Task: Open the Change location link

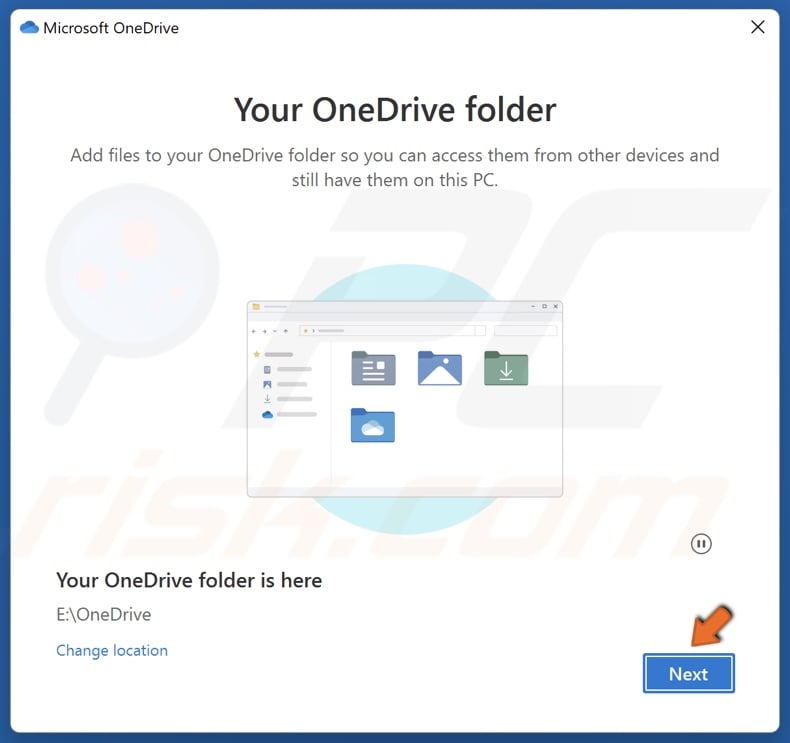Action: click(x=112, y=650)
